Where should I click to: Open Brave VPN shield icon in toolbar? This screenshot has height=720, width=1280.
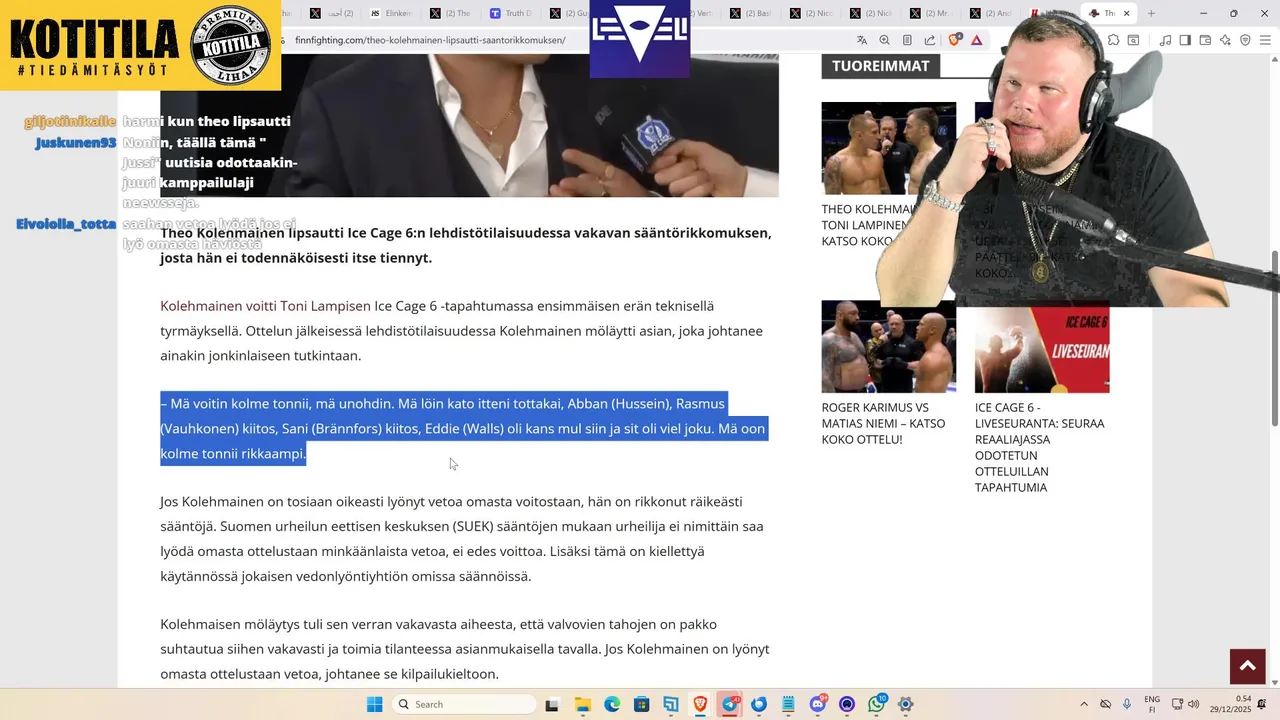[1245, 40]
